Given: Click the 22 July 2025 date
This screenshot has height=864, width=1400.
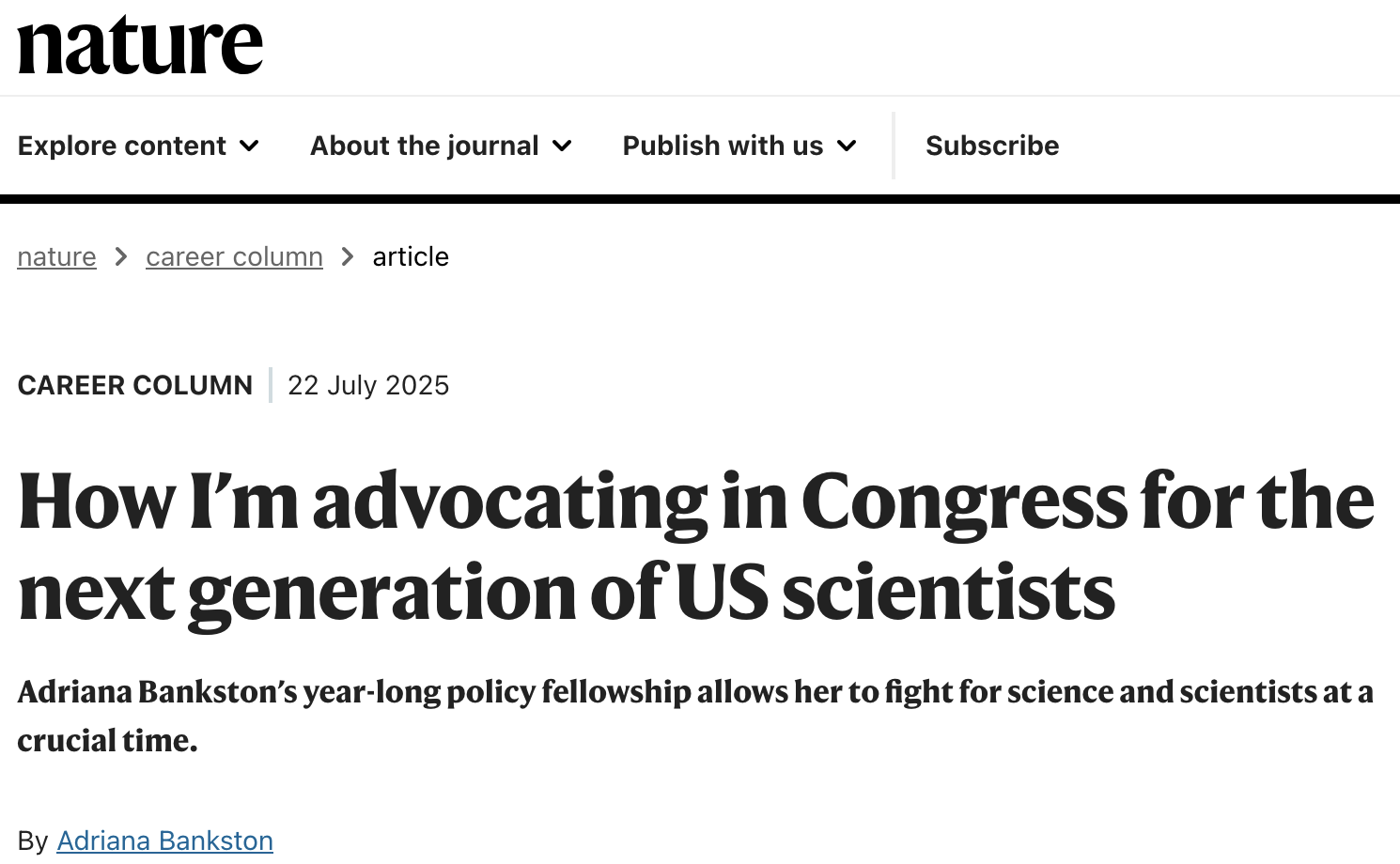Looking at the screenshot, I should [x=368, y=385].
